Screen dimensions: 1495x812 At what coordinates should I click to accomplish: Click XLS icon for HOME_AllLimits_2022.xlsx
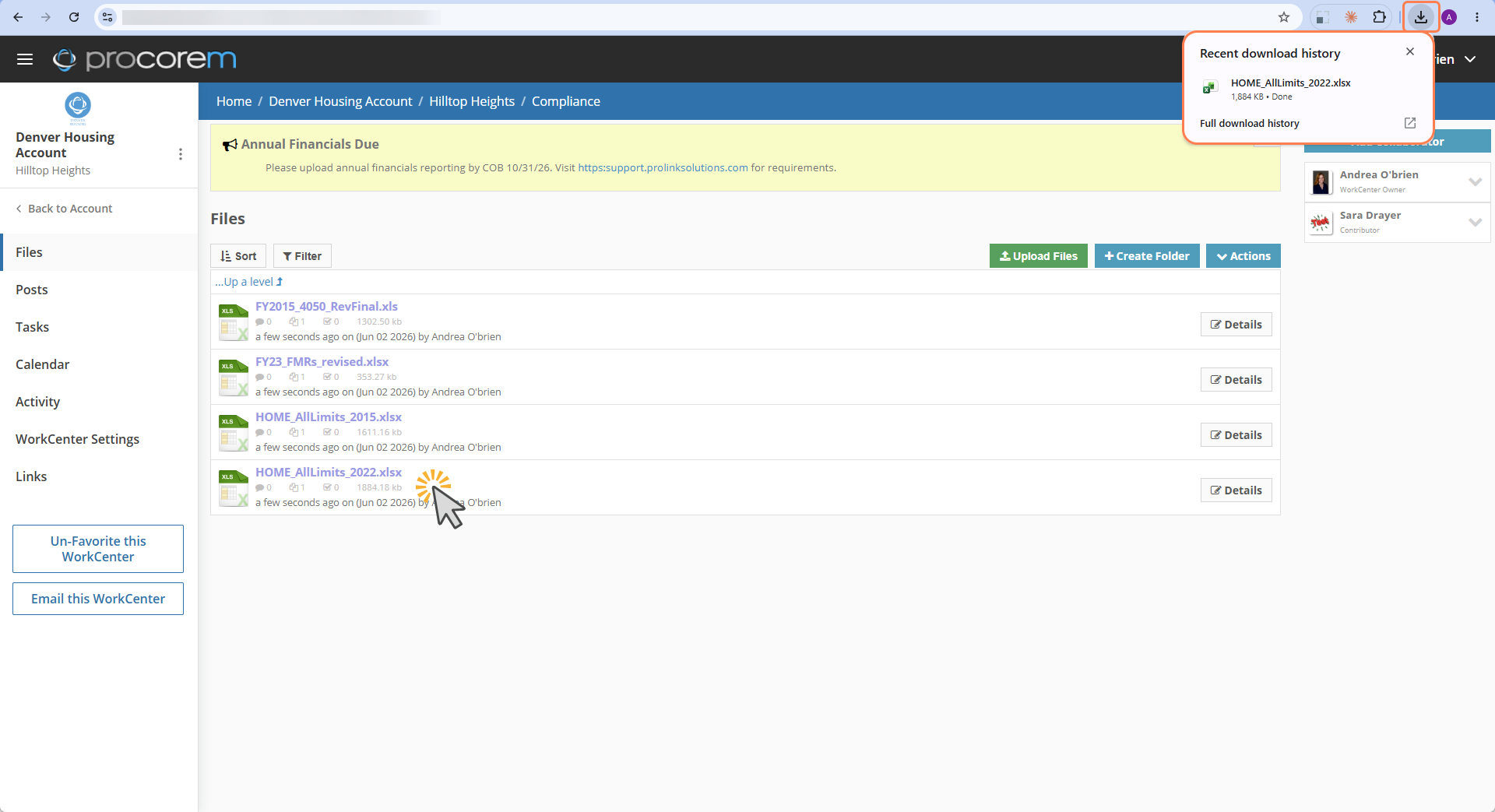pyautogui.click(x=234, y=488)
